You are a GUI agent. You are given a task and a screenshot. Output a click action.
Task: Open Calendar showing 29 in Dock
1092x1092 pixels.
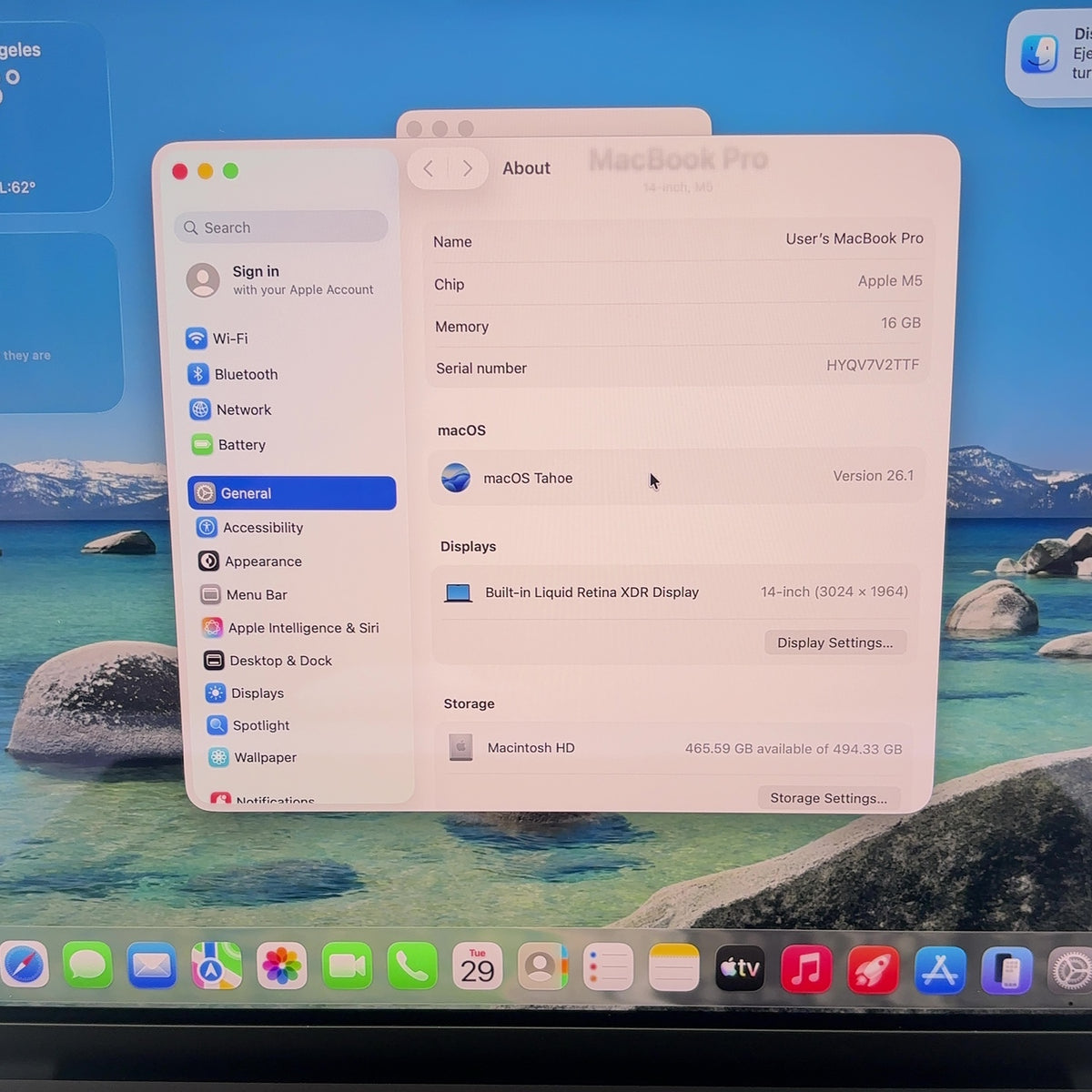(x=478, y=966)
